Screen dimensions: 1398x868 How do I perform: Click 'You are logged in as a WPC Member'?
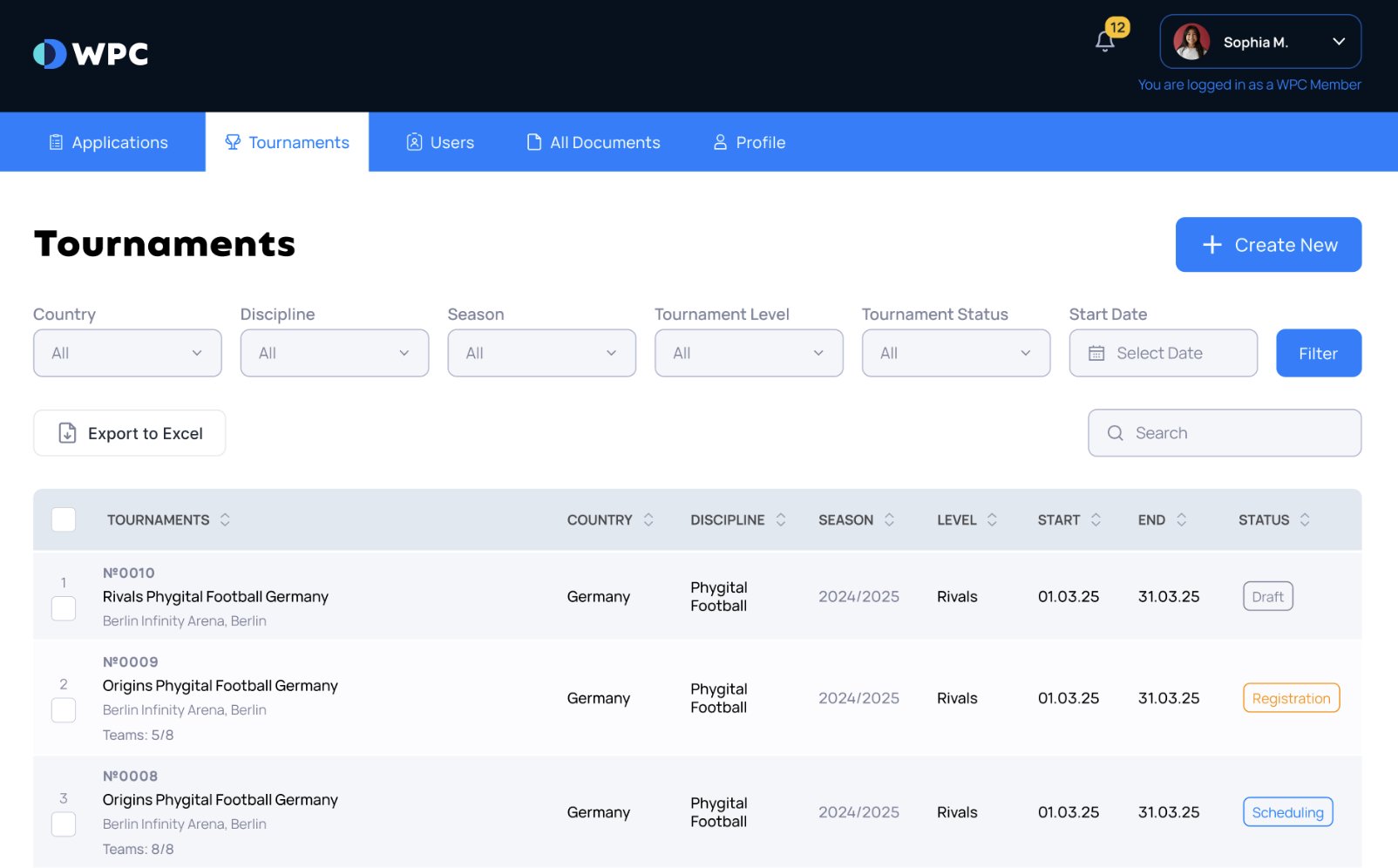(1249, 85)
